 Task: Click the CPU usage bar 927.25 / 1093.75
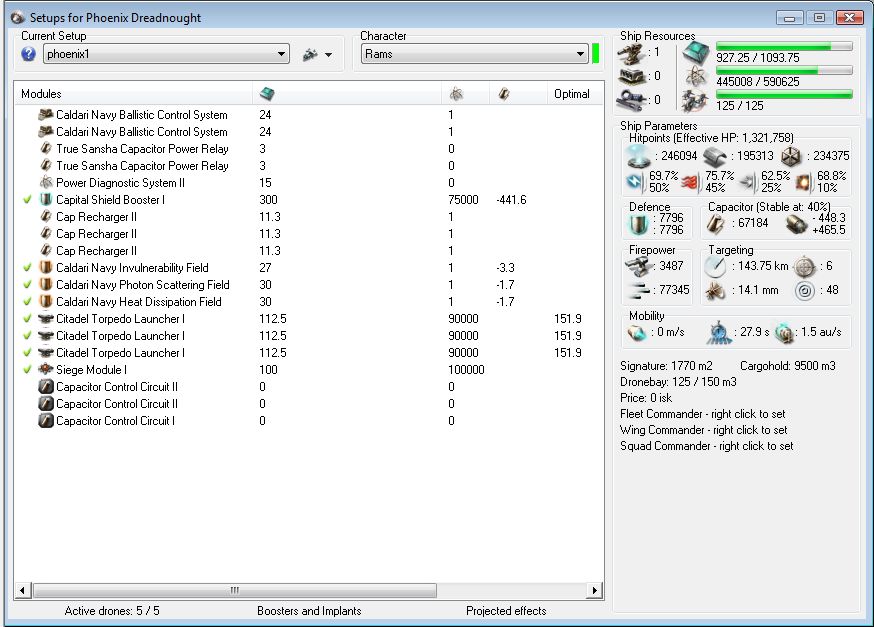pyautogui.click(x=784, y=46)
